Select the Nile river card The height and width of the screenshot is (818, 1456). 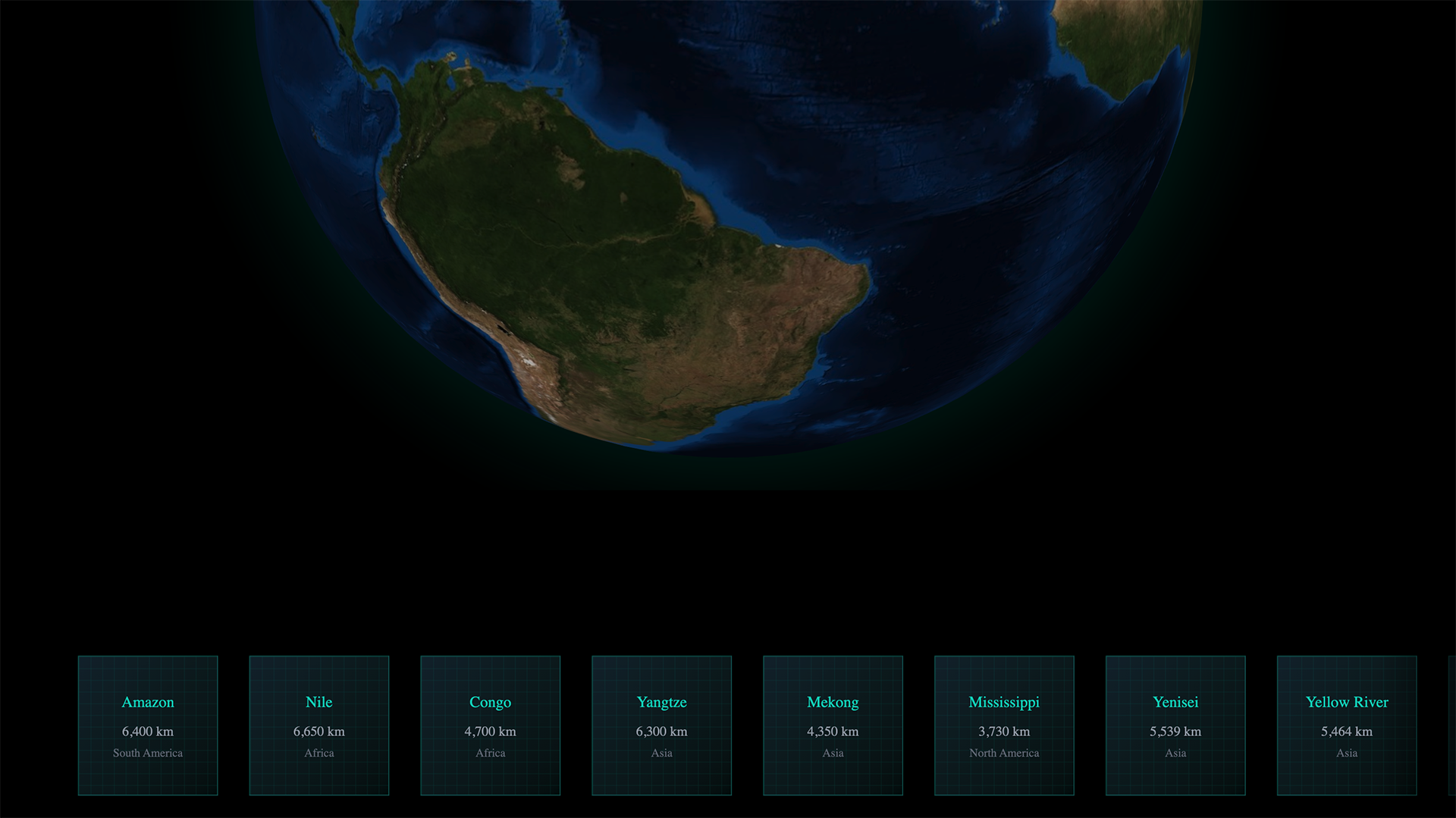click(318, 724)
